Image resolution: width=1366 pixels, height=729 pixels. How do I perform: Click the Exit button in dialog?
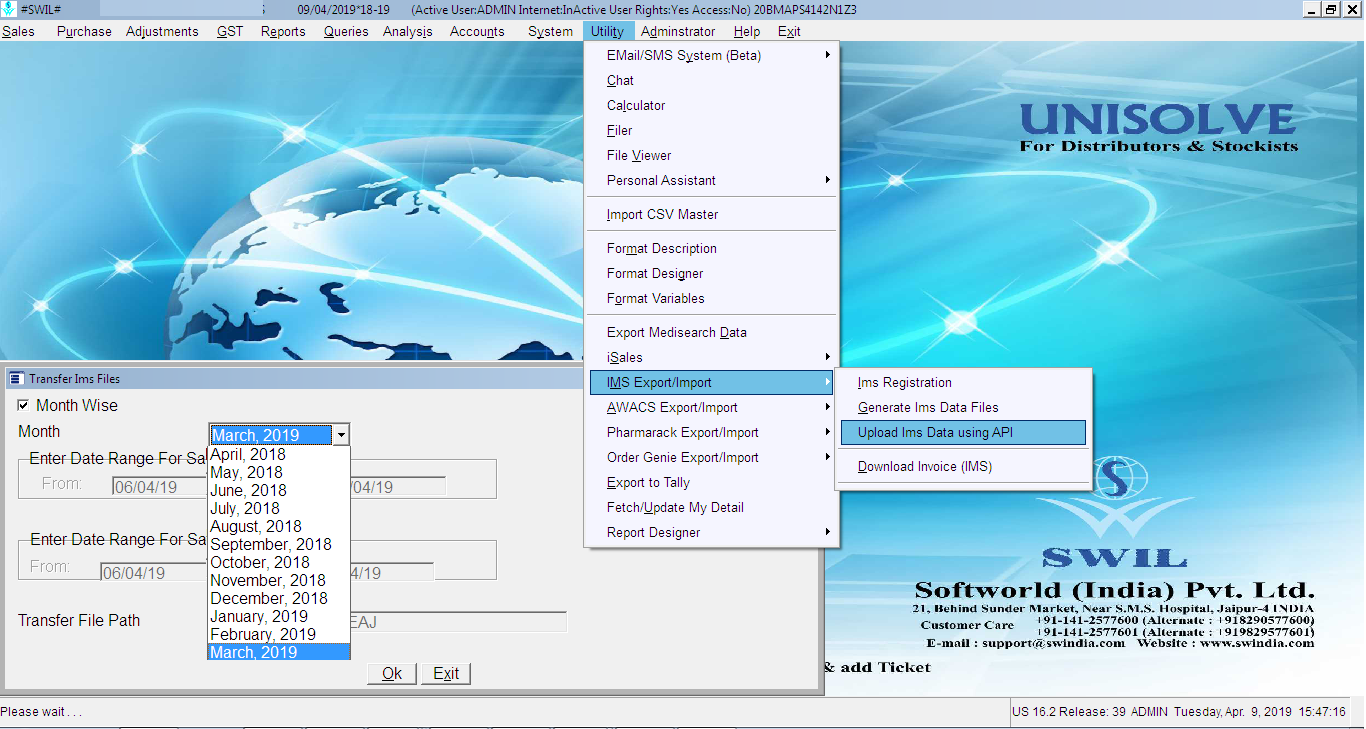point(446,673)
